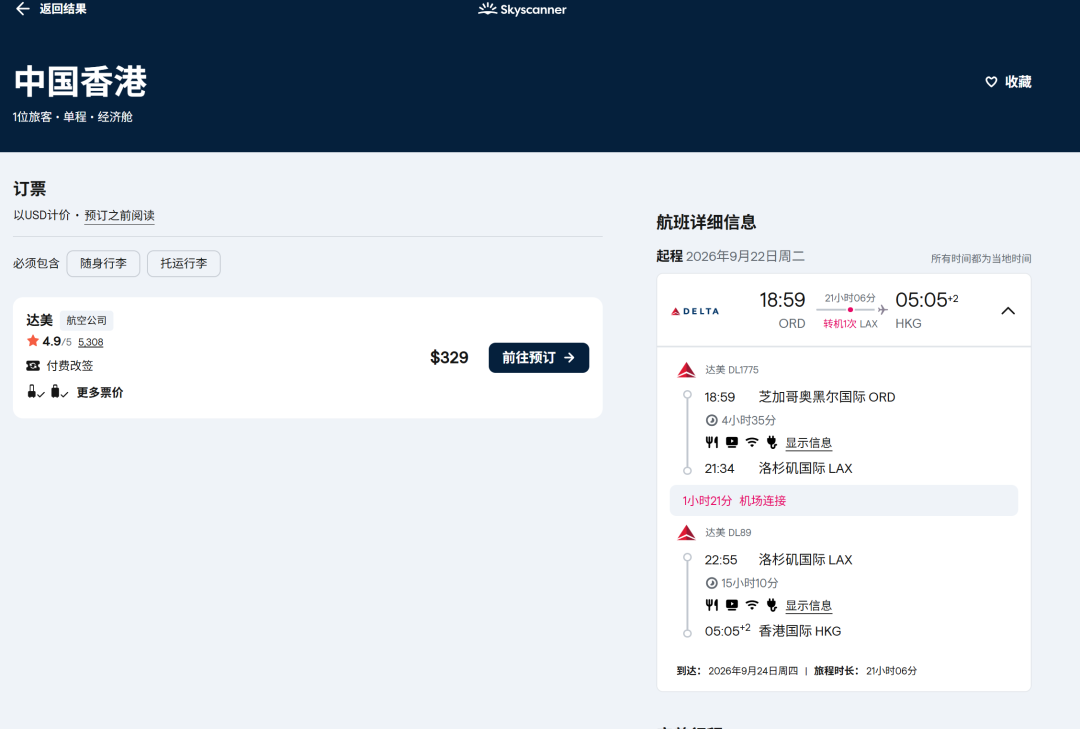Screen dimensions: 1080x729
Task: Collapse the flight details chevron
Action: click(x=1008, y=311)
